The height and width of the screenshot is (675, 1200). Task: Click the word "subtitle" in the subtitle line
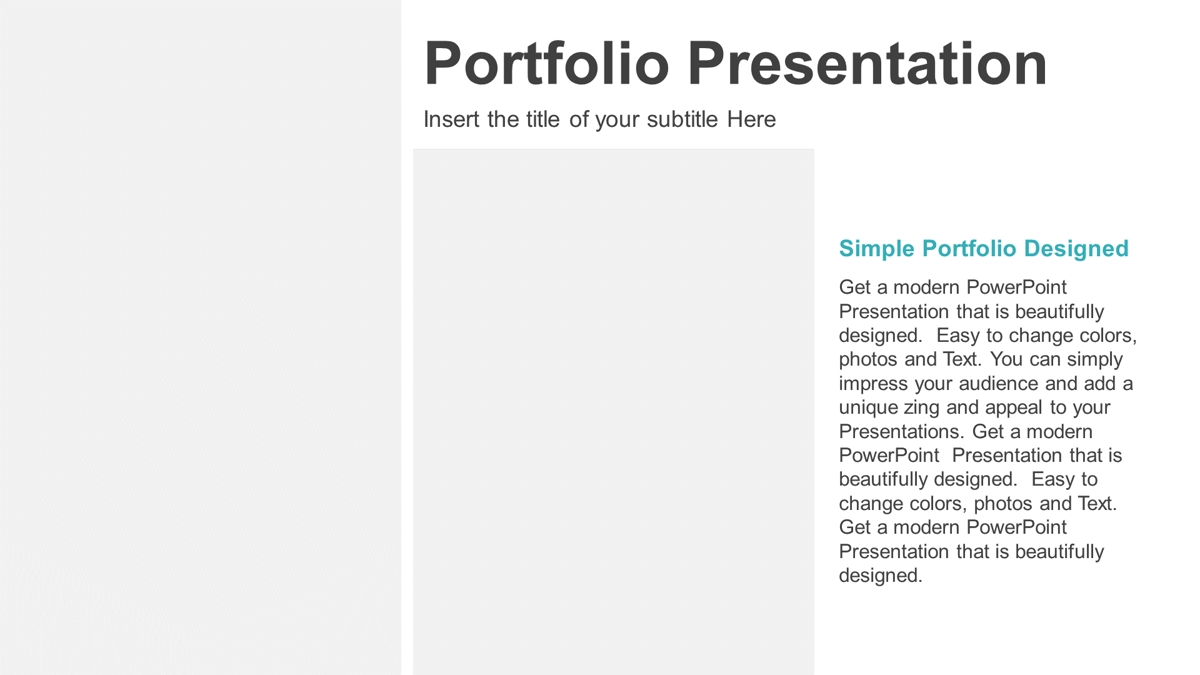[x=682, y=119]
